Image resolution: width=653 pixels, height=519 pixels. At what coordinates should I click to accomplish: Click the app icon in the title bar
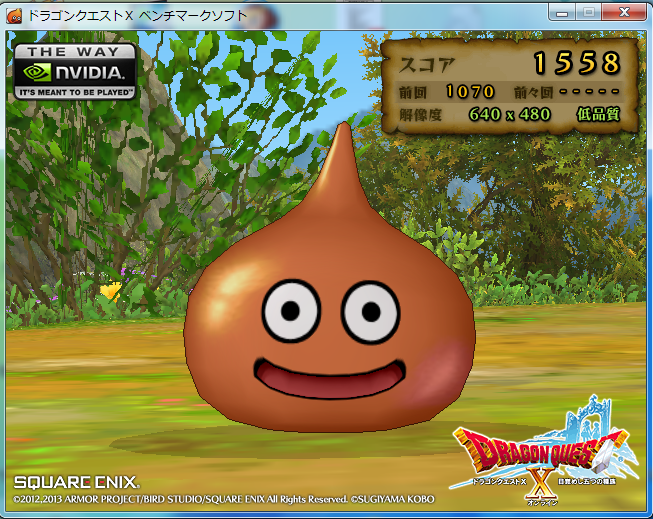tap(15, 16)
